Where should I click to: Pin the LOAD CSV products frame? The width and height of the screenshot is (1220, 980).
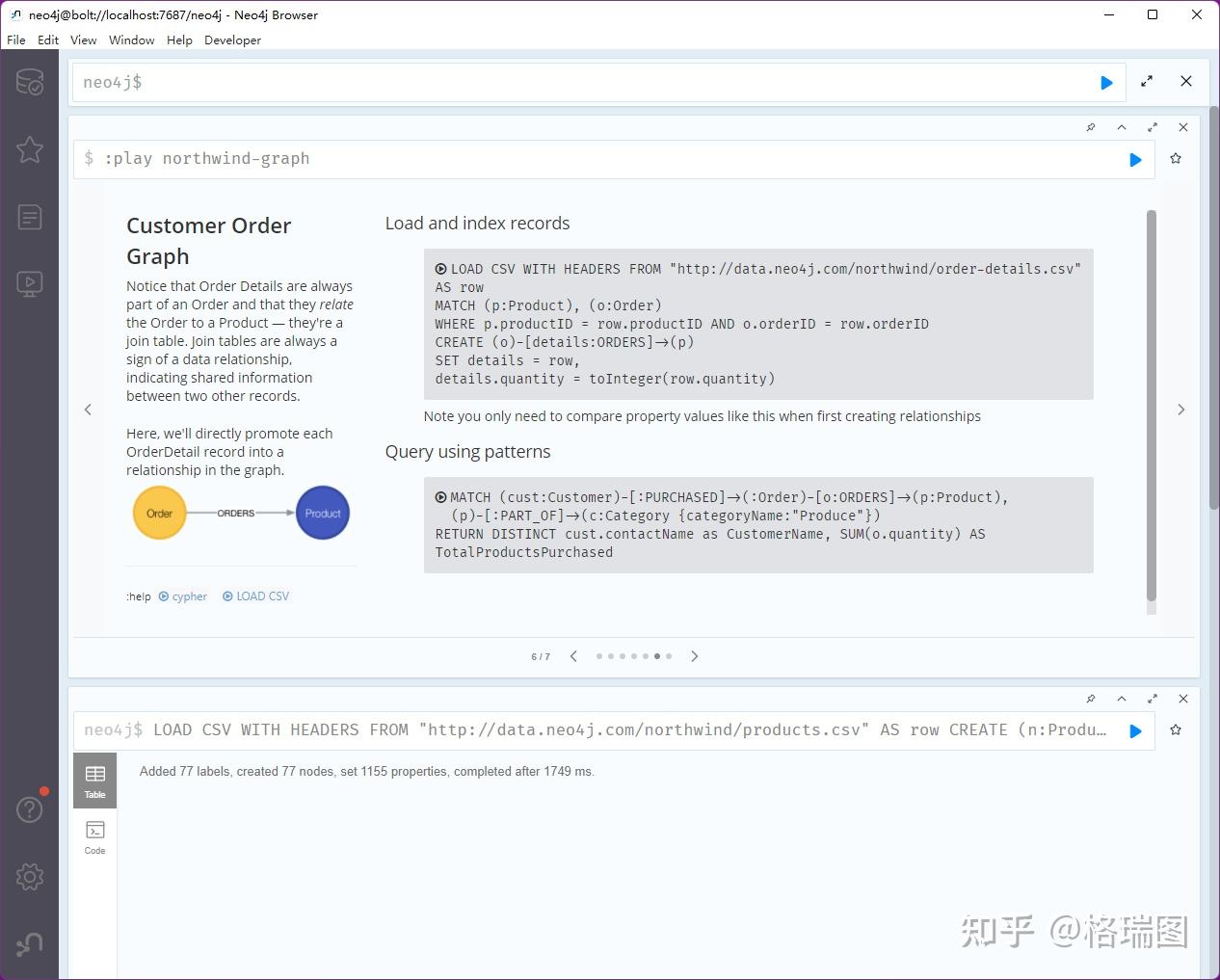pos(1091,699)
